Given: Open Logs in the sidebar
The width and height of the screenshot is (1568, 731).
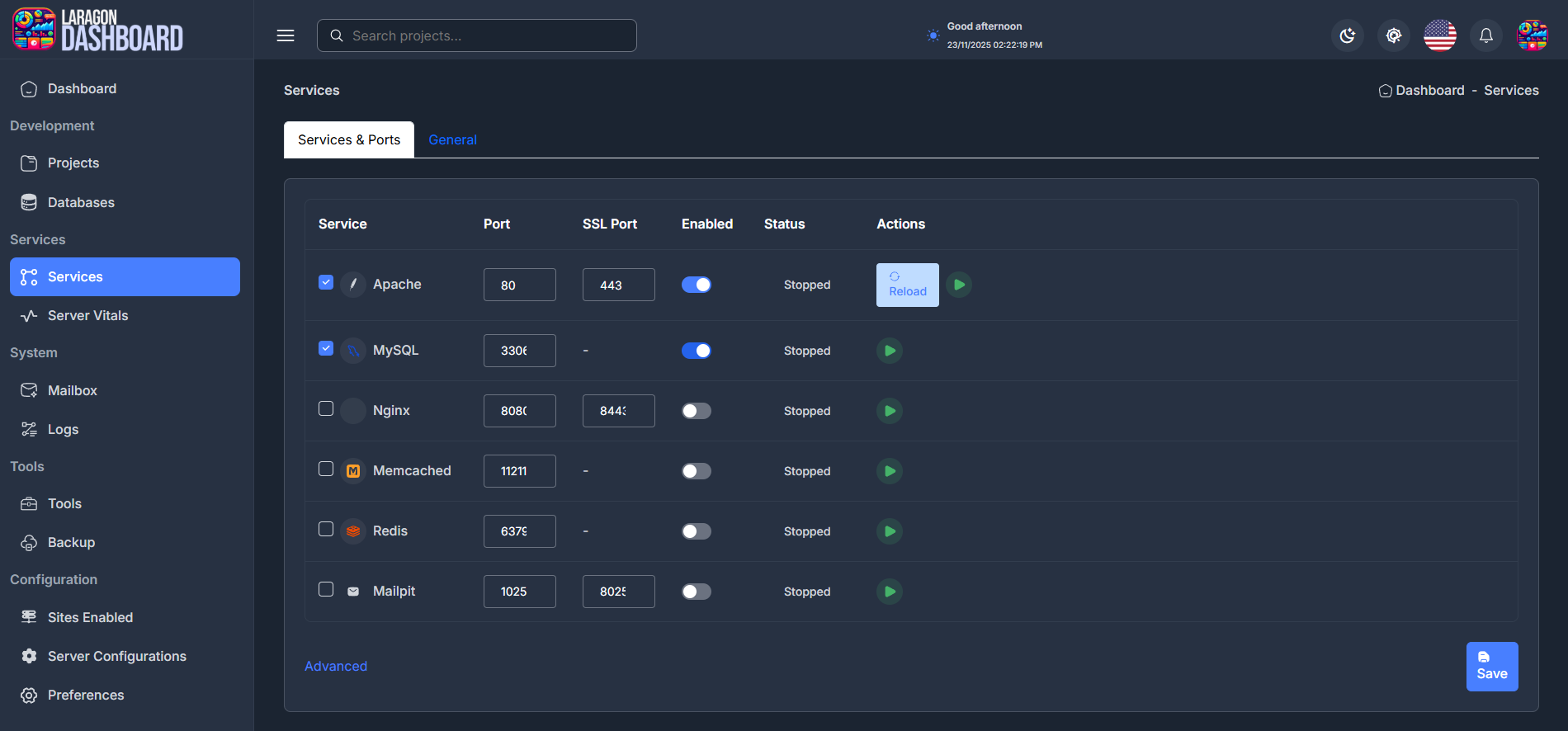Looking at the screenshot, I should 125,429.
